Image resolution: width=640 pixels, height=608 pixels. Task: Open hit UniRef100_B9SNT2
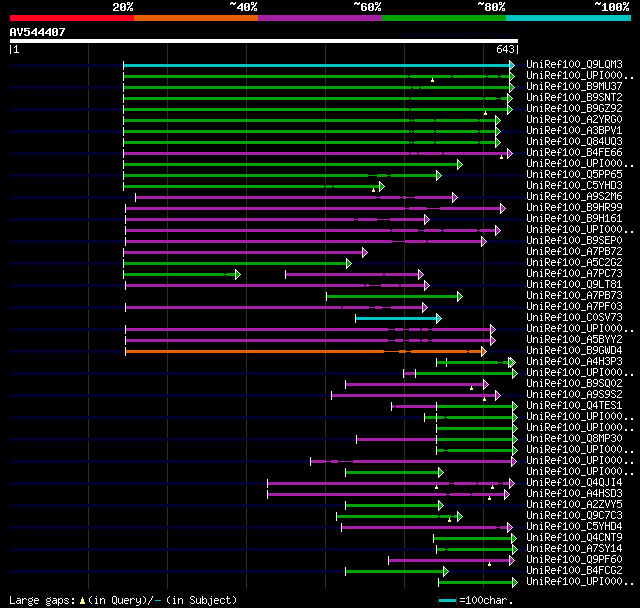click(574, 98)
